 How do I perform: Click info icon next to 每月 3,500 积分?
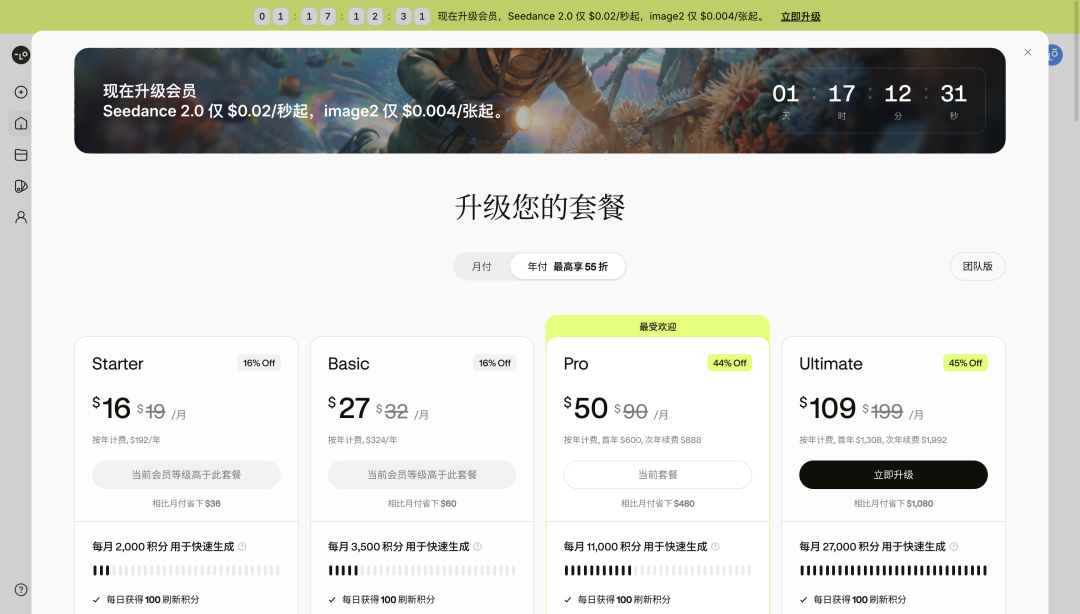(477, 546)
